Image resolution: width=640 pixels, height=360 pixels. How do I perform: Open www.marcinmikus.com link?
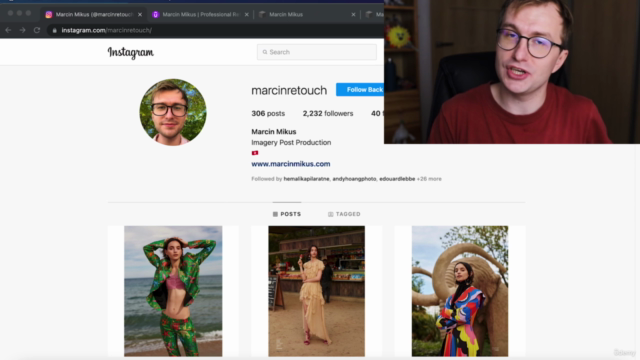pos(291,164)
